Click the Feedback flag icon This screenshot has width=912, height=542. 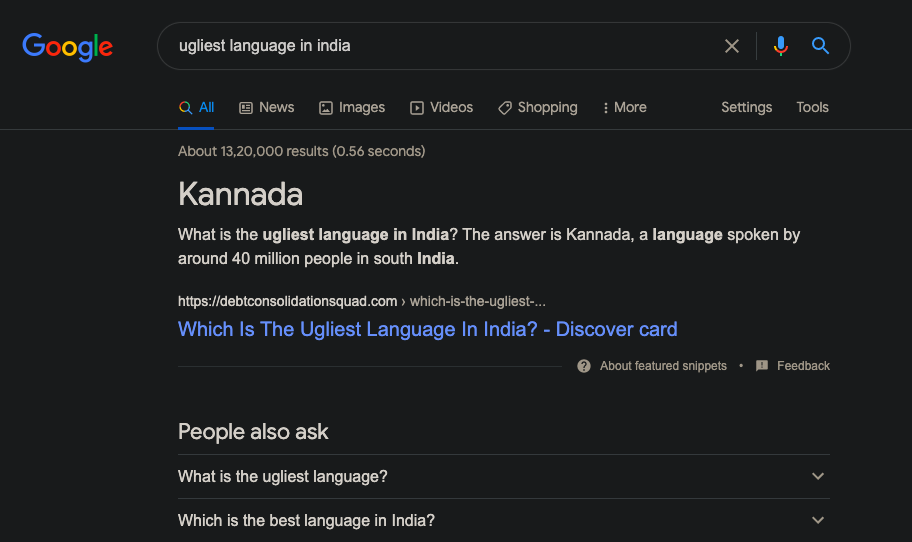click(762, 366)
